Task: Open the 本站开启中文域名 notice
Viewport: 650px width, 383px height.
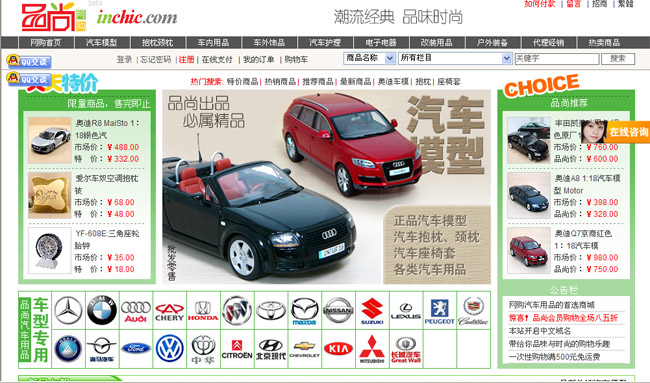Action: click(x=540, y=331)
